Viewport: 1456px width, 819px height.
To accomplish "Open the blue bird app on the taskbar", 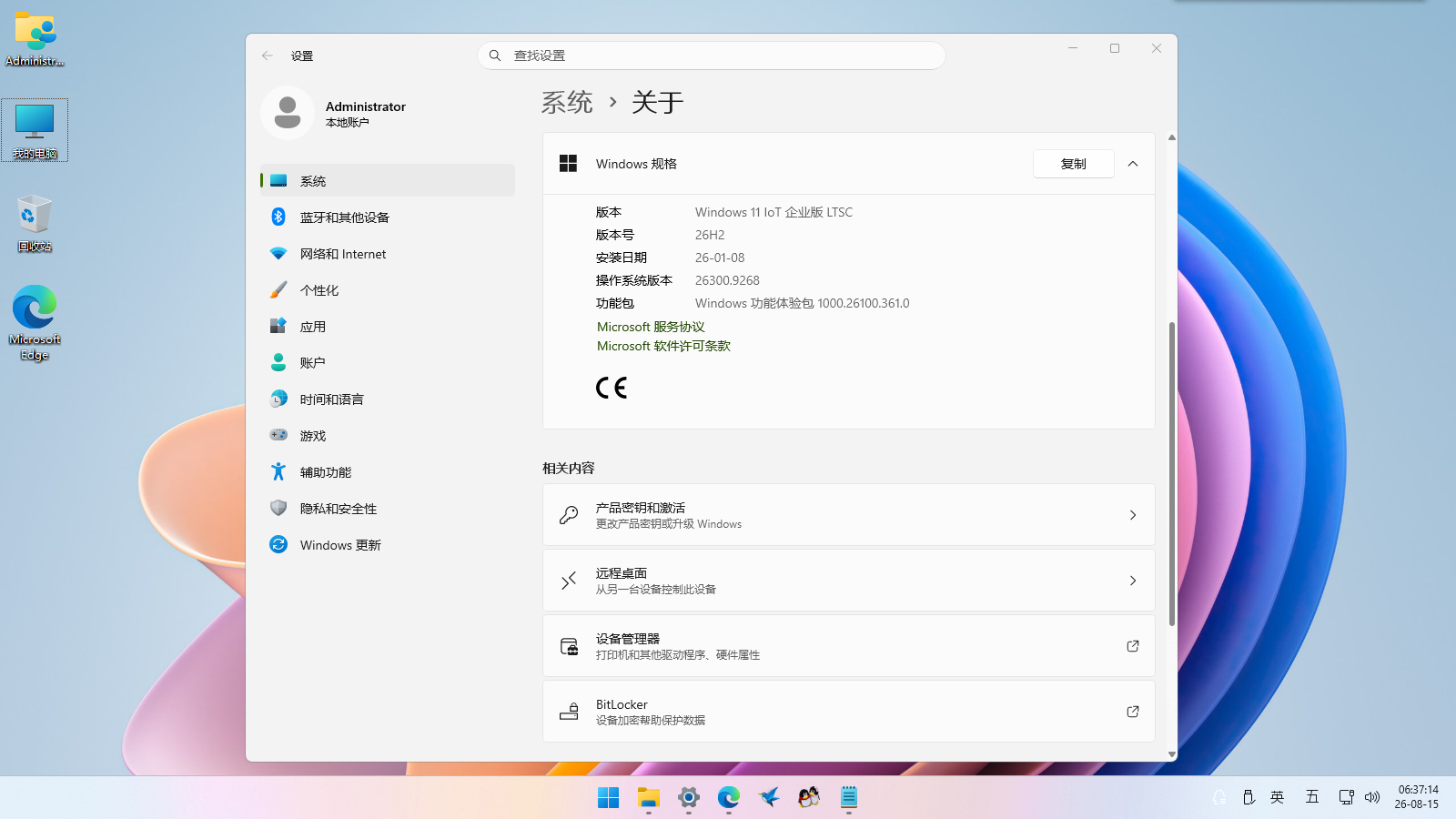I will point(769,798).
